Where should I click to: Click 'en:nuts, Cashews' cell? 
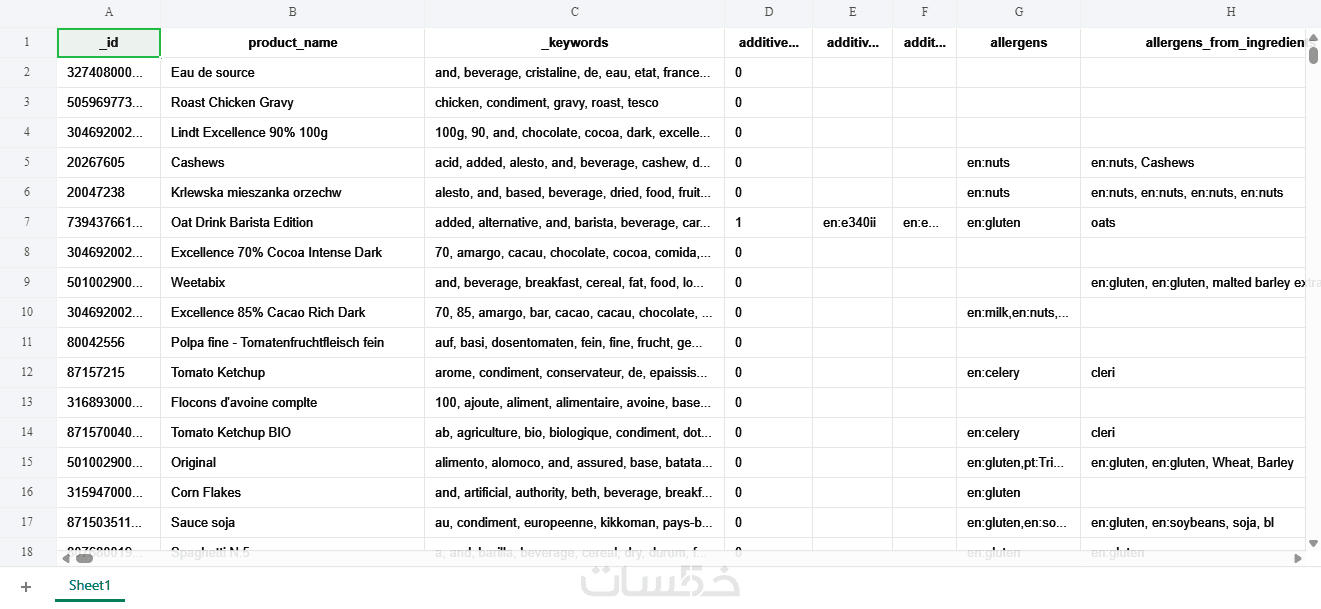pyautogui.click(x=1193, y=162)
